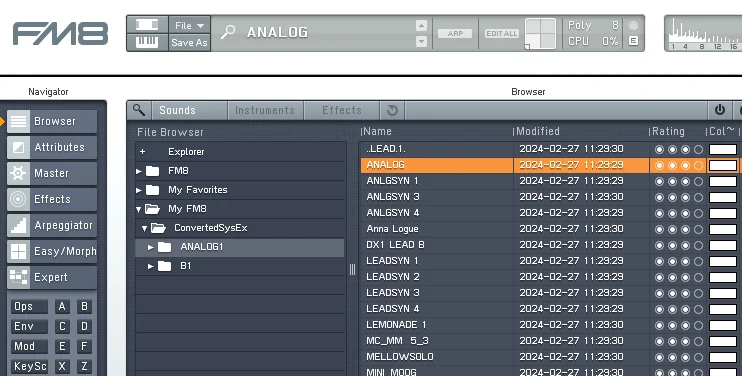The image size is (742, 376).
Task: Switch to the Instruments tab
Action: pos(265,111)
